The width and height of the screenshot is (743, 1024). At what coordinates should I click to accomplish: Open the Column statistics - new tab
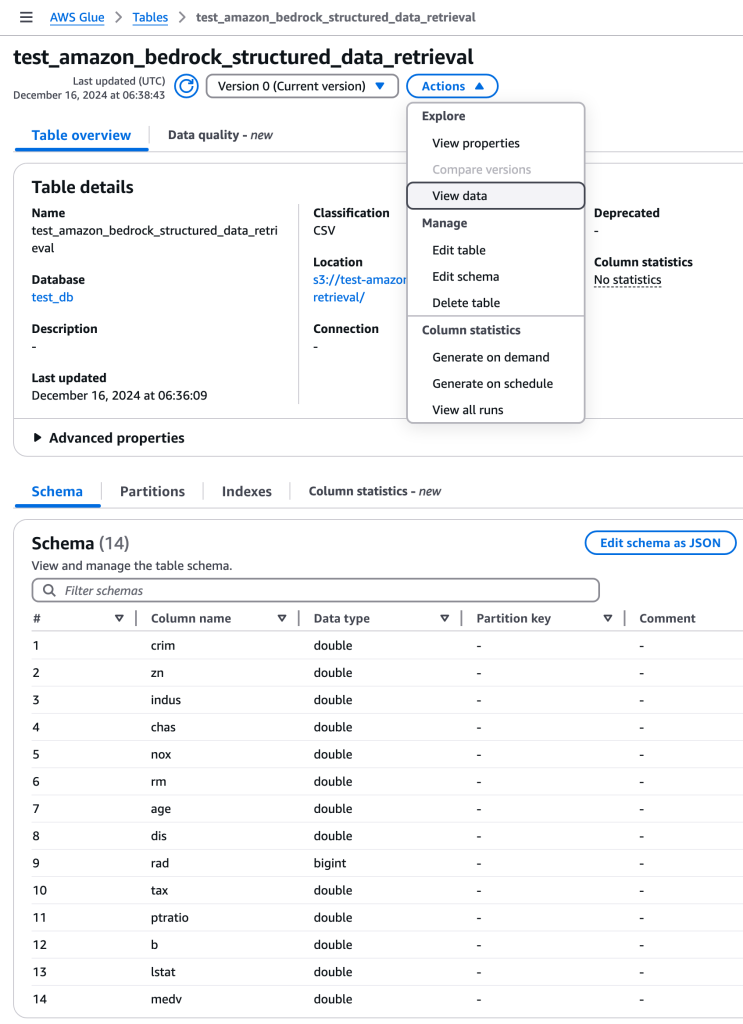pos(375,491)
